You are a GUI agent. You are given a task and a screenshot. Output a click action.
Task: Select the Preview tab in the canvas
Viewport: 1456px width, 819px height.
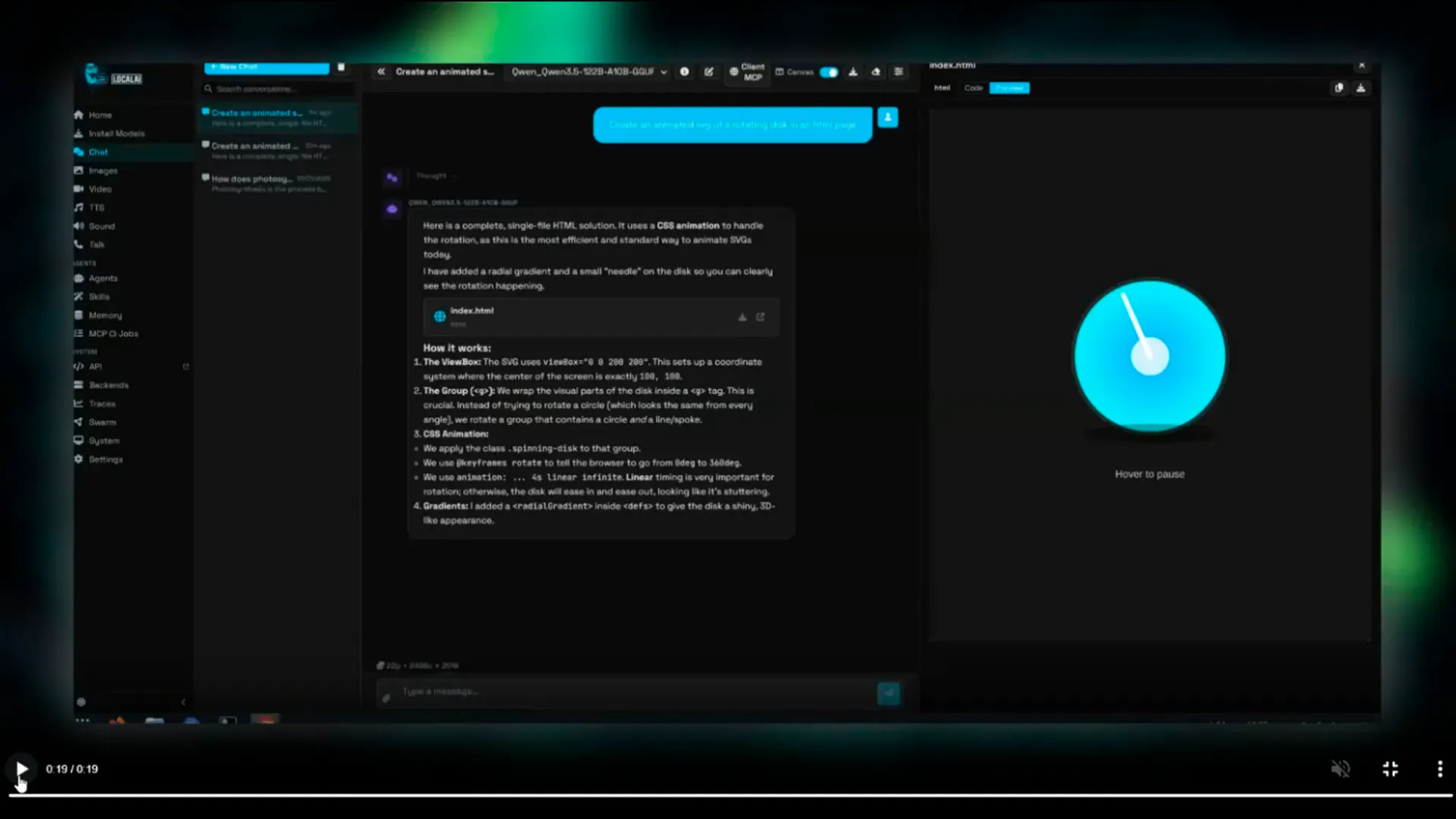[1009, 88]
